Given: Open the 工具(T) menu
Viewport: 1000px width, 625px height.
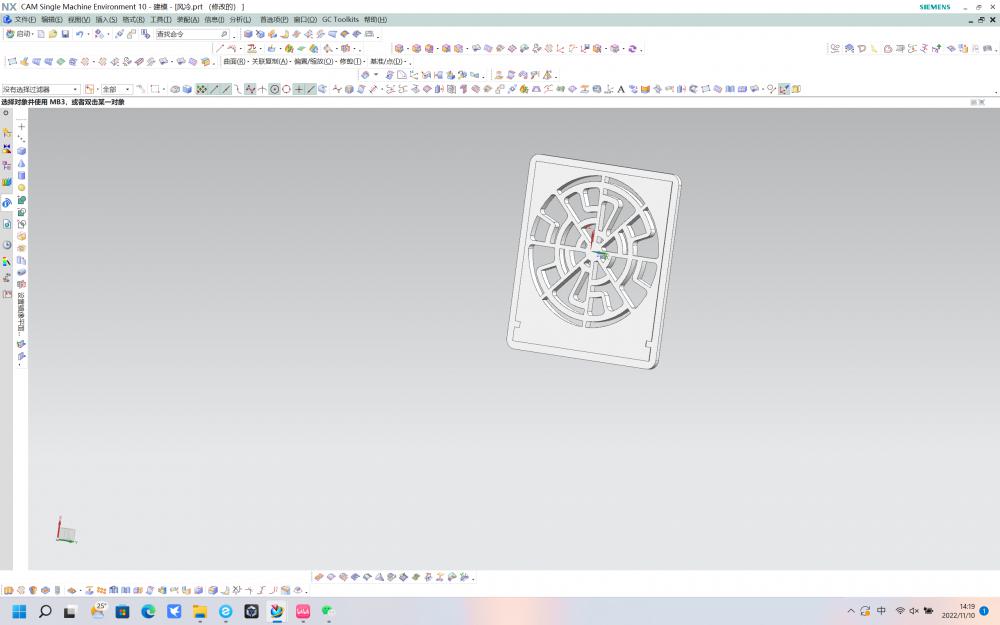Looking at the screenshot, I should coord(161,20).
